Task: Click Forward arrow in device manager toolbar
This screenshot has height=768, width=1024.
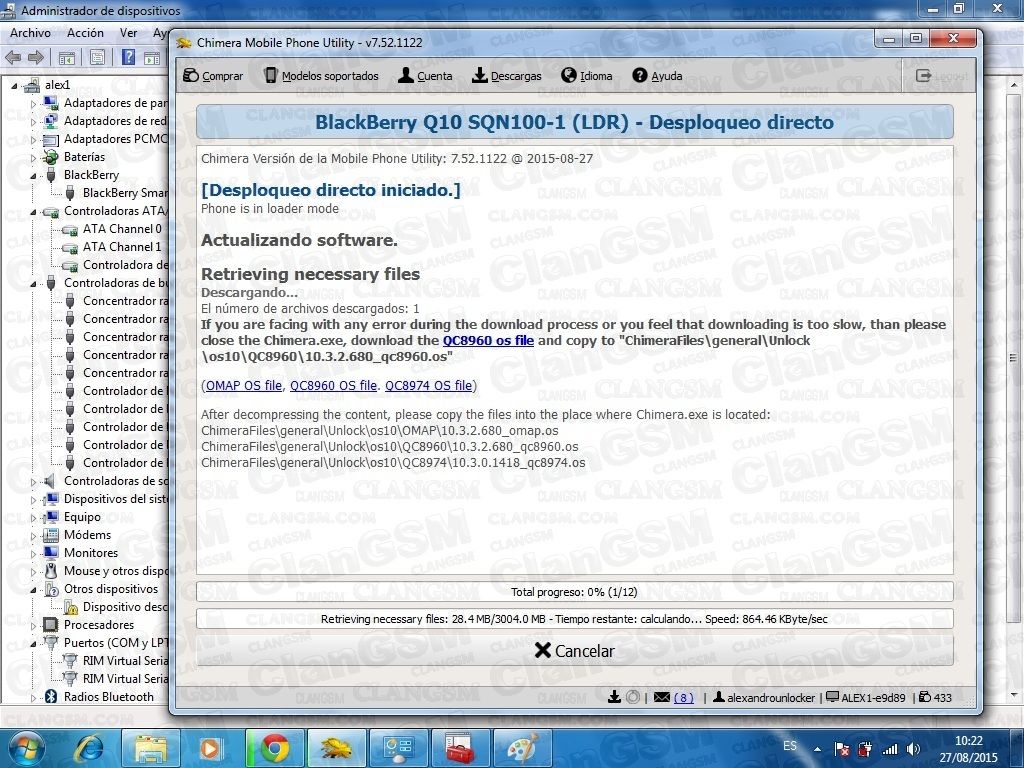Action: pyautogui.click(x=36, y=57)
